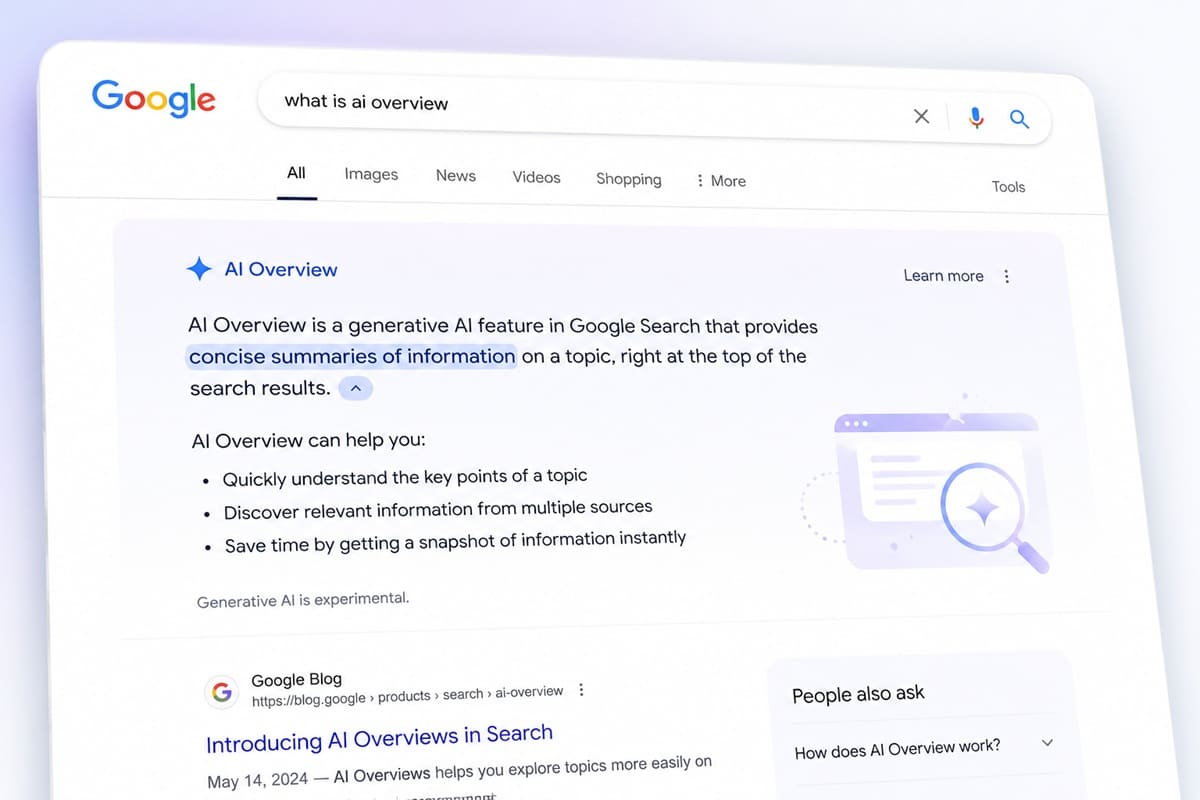Click "Discover relevant information from multiple sources" bullet
This screenshot has height=800, width=1200.
438,510
